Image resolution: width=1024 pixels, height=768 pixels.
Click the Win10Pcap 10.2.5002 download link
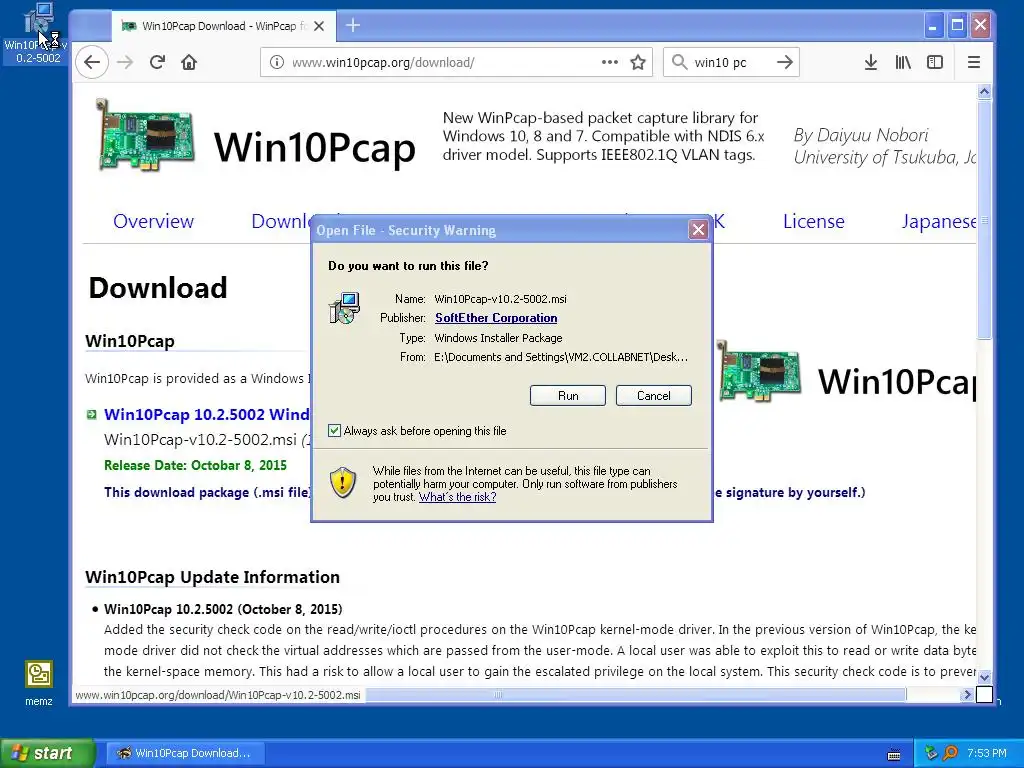click(206, 415)
